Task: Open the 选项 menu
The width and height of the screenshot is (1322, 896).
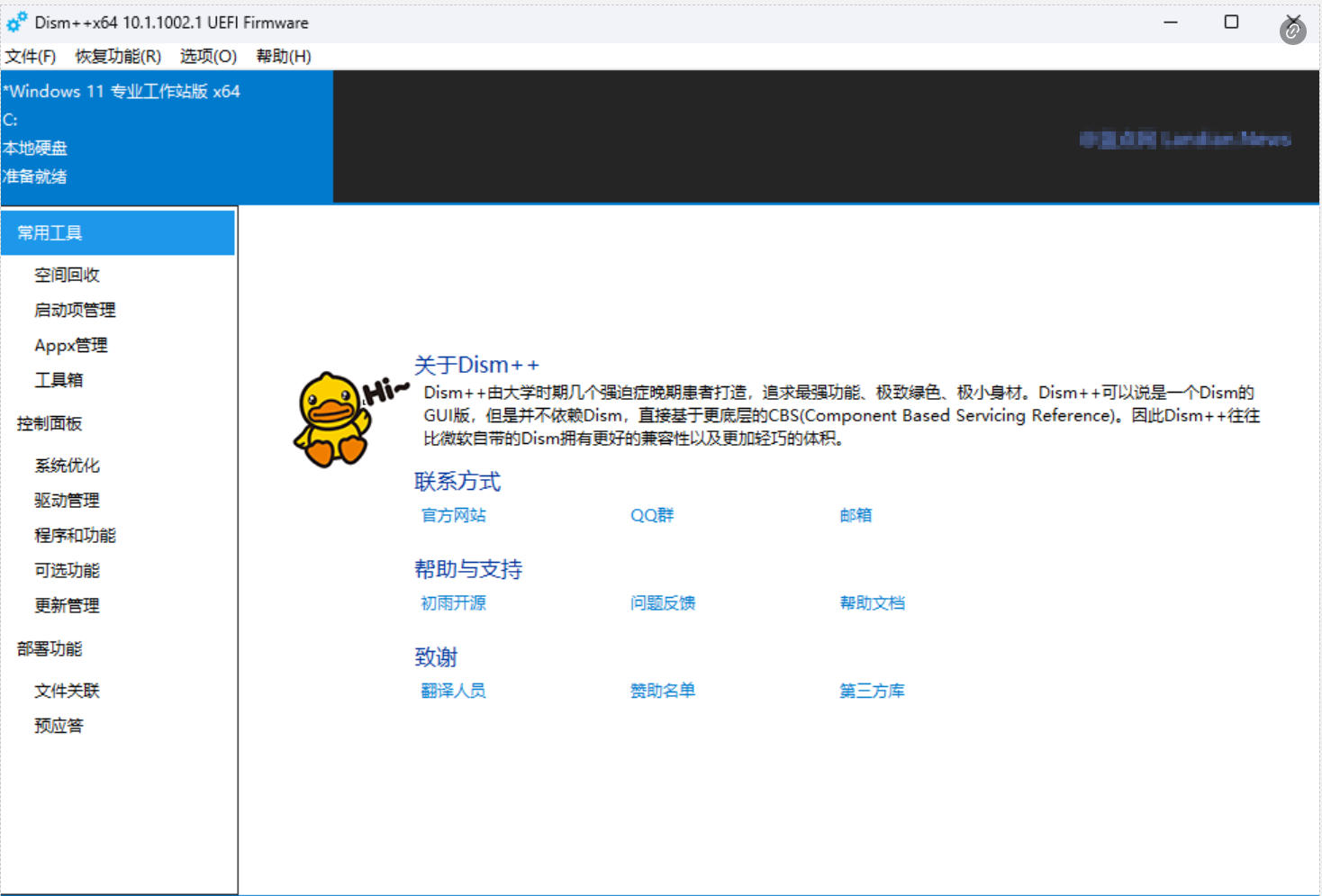Action: [x=206, y=56]
